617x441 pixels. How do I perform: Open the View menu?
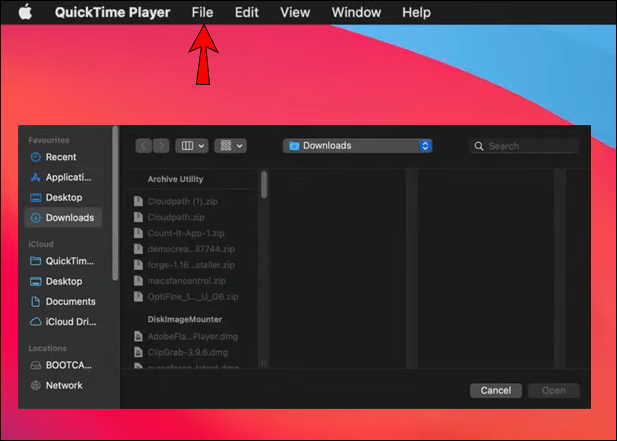(x=295, y=12)
